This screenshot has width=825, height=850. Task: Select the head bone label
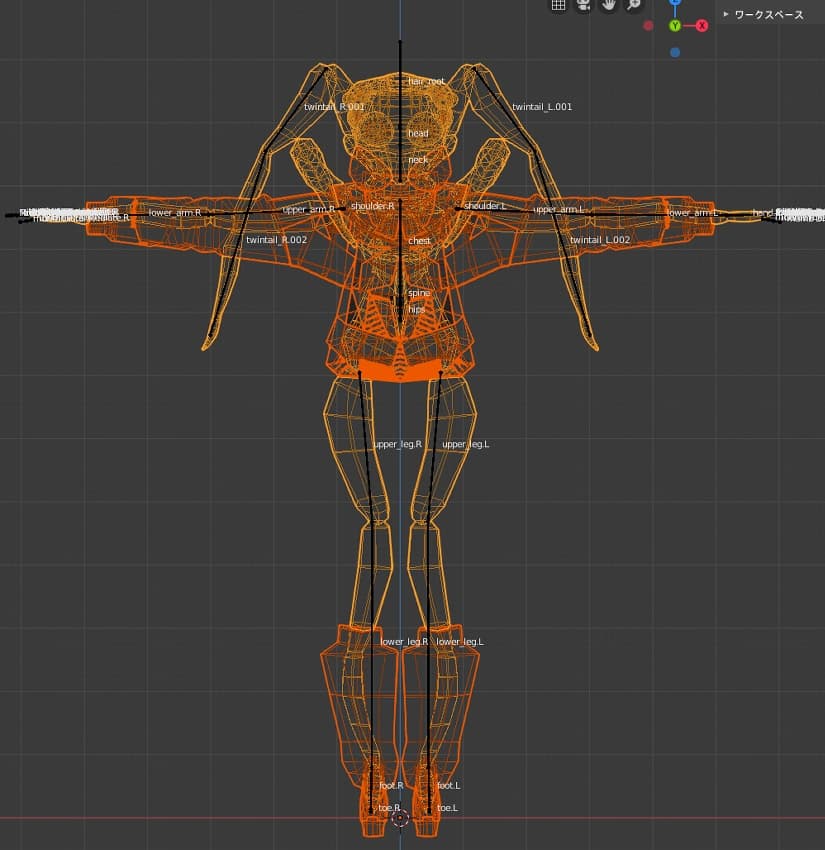(418, 133)
